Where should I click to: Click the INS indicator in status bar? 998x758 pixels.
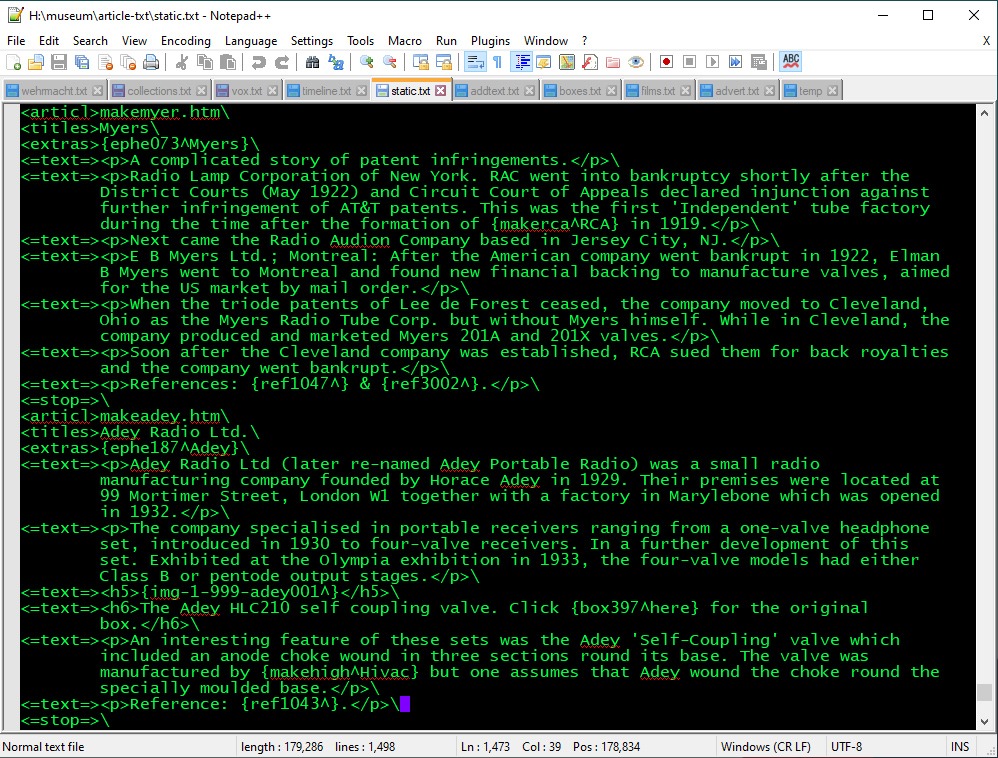coord(960,747)
